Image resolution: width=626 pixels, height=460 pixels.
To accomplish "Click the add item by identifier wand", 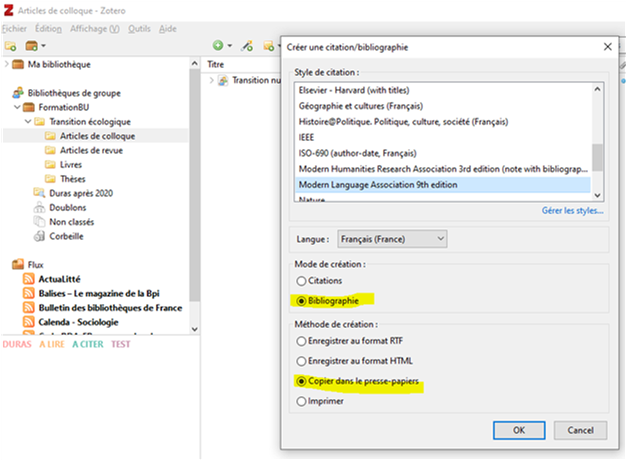I will [247, 46].
